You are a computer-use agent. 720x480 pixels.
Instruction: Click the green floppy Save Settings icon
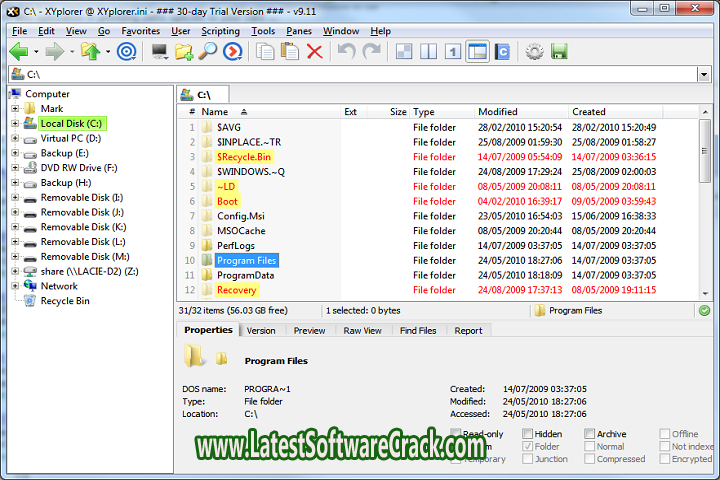(x=559, y=51)
